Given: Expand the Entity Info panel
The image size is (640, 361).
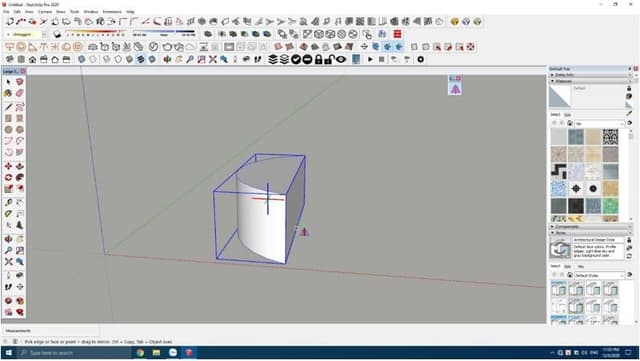Looking at the screenshot, I should (x=590, y=75).
